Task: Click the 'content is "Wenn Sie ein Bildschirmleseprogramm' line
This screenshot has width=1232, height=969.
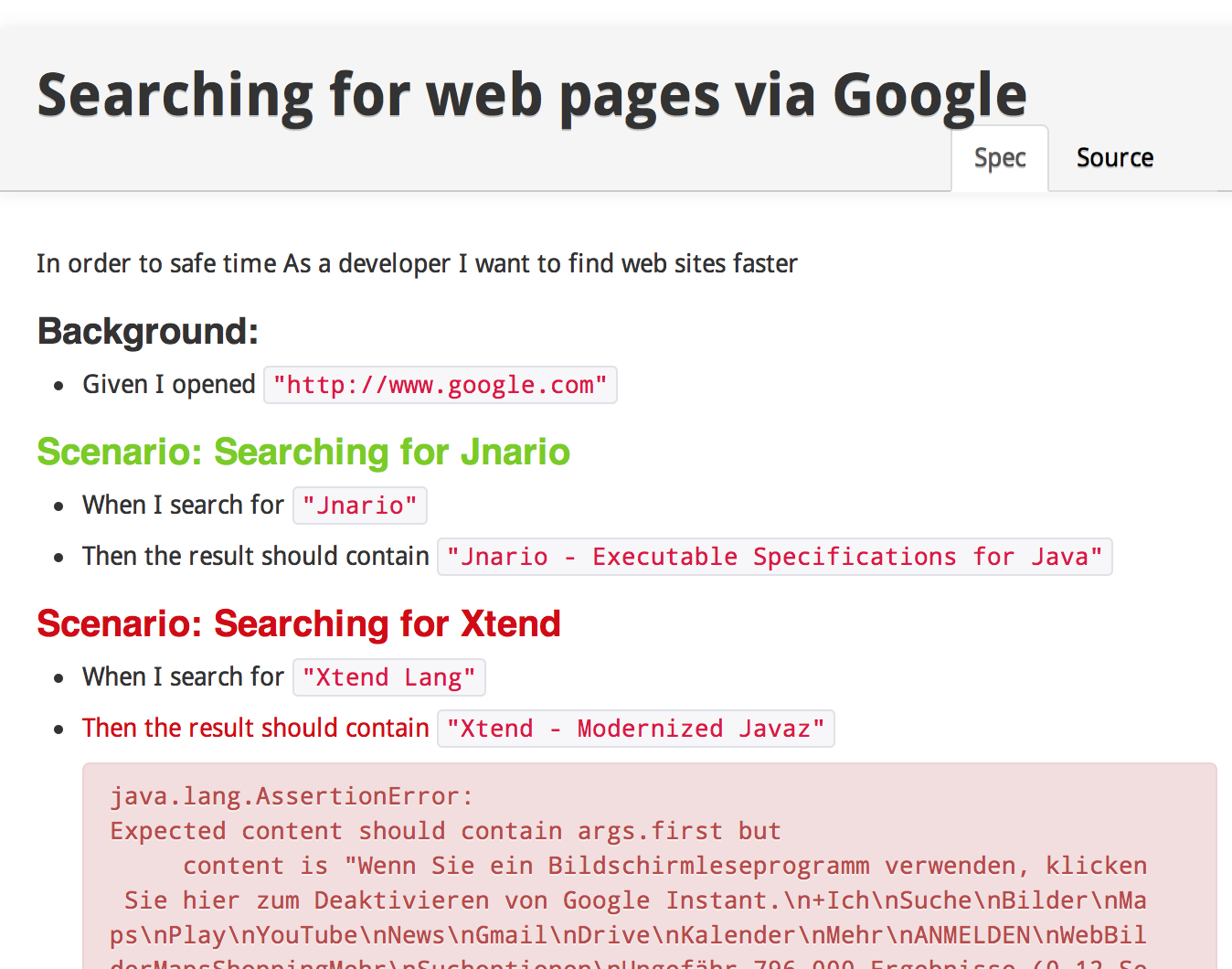Action: click(x=664, y=866)
